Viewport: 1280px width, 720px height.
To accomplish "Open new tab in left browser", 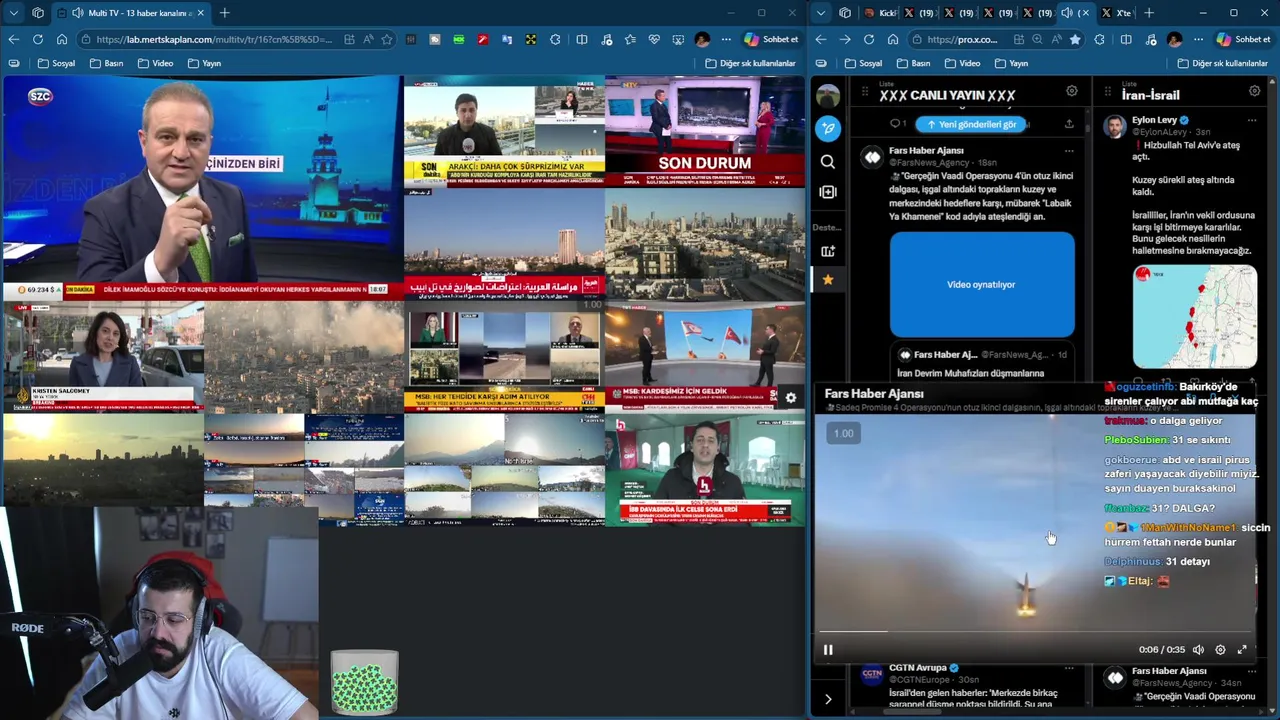I will [224, 13].
